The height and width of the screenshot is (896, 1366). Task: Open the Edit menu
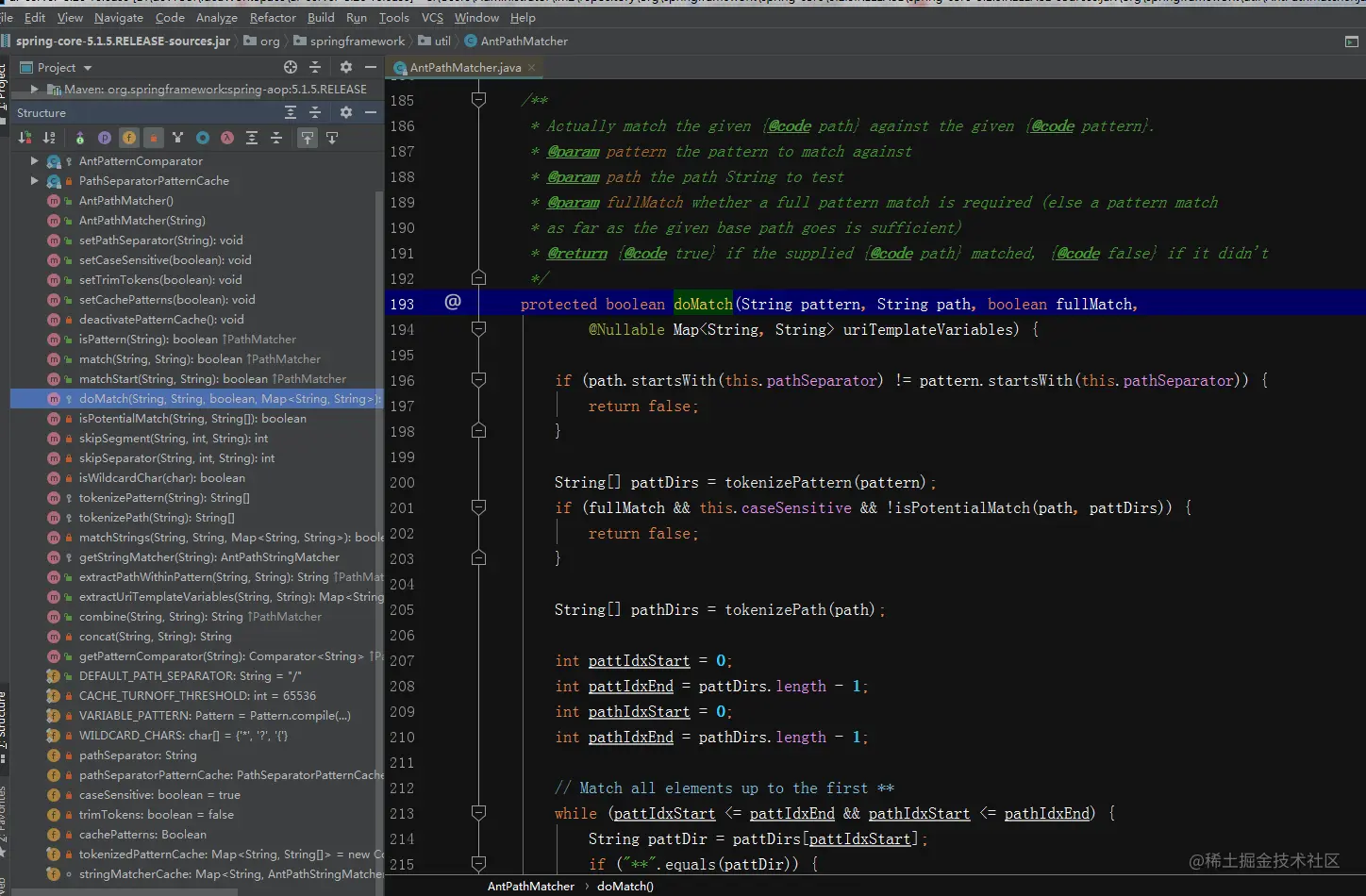(35, 17)
